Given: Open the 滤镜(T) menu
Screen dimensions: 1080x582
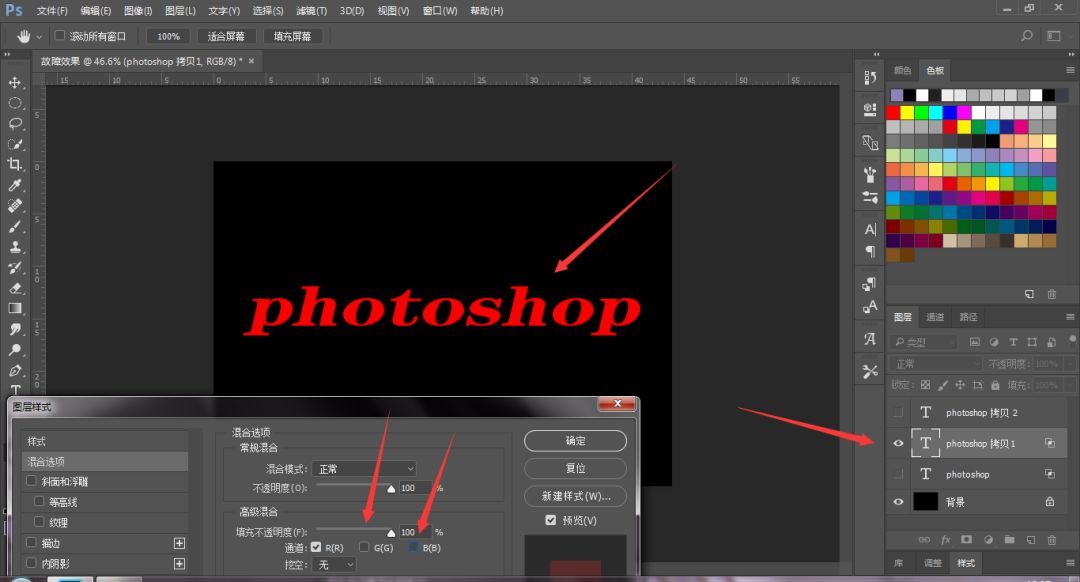Looking at the screenshot, I should 311,11.
